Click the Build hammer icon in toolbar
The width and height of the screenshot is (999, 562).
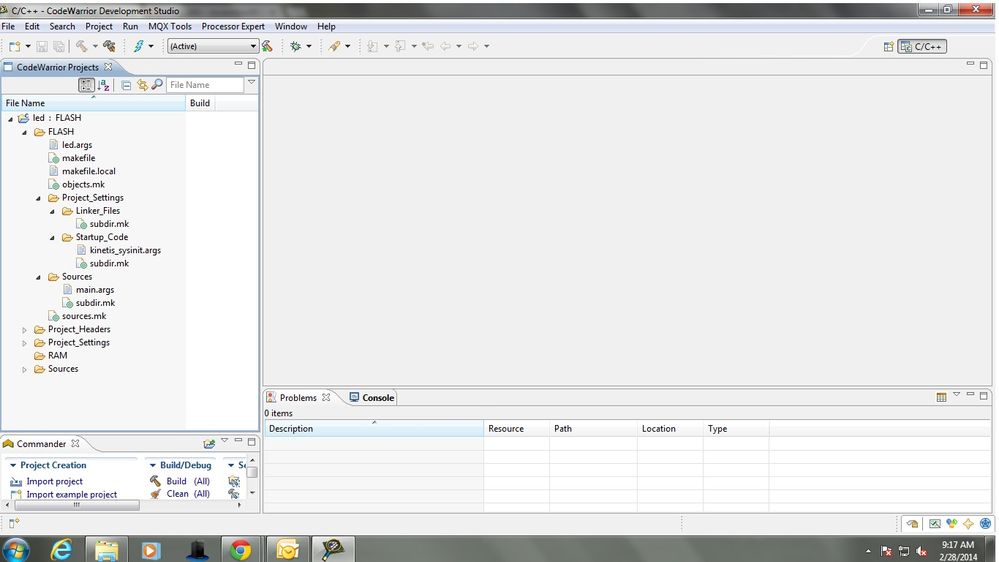tap(82, 46)
